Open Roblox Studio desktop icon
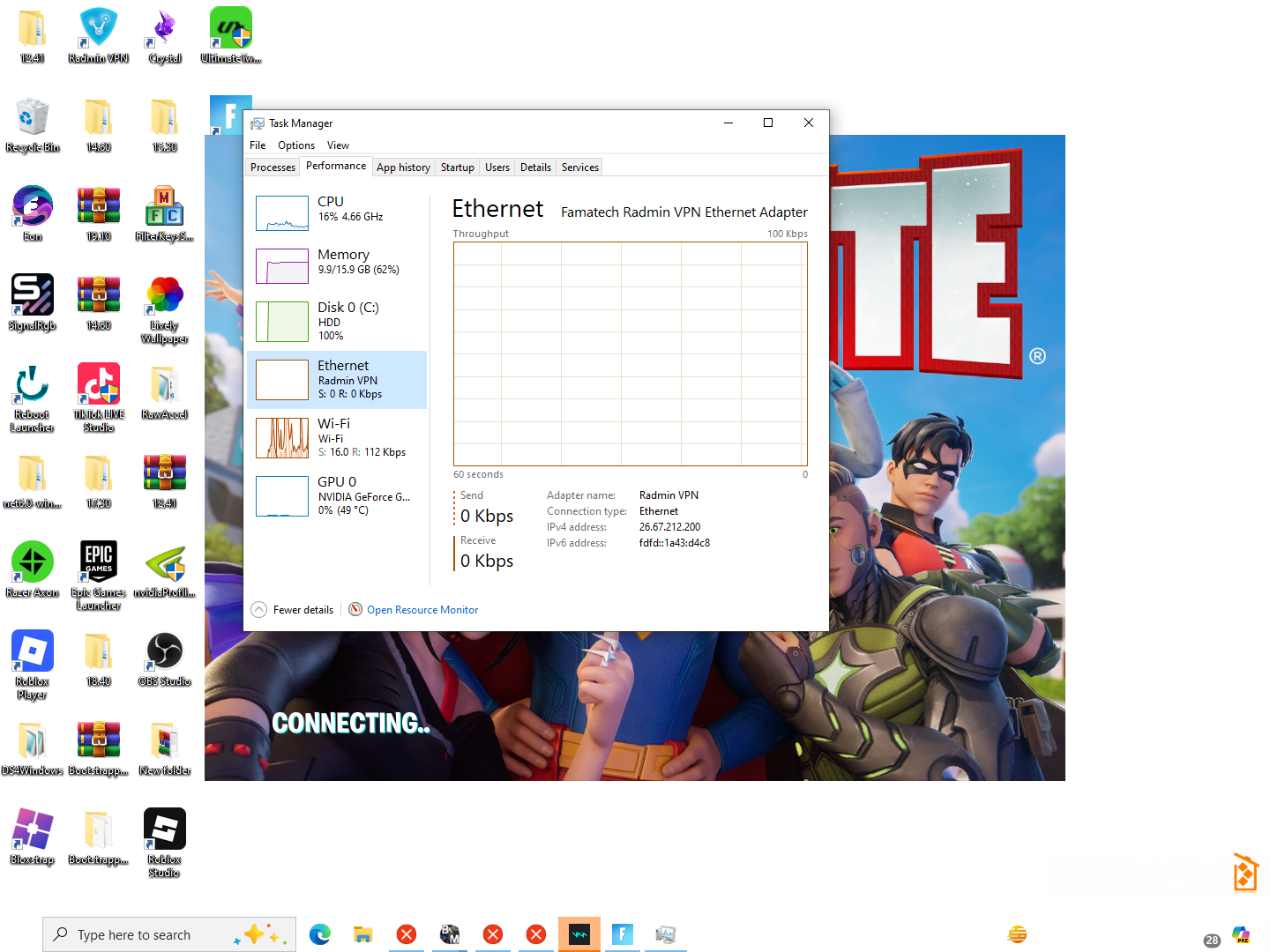 pos(164,843)
